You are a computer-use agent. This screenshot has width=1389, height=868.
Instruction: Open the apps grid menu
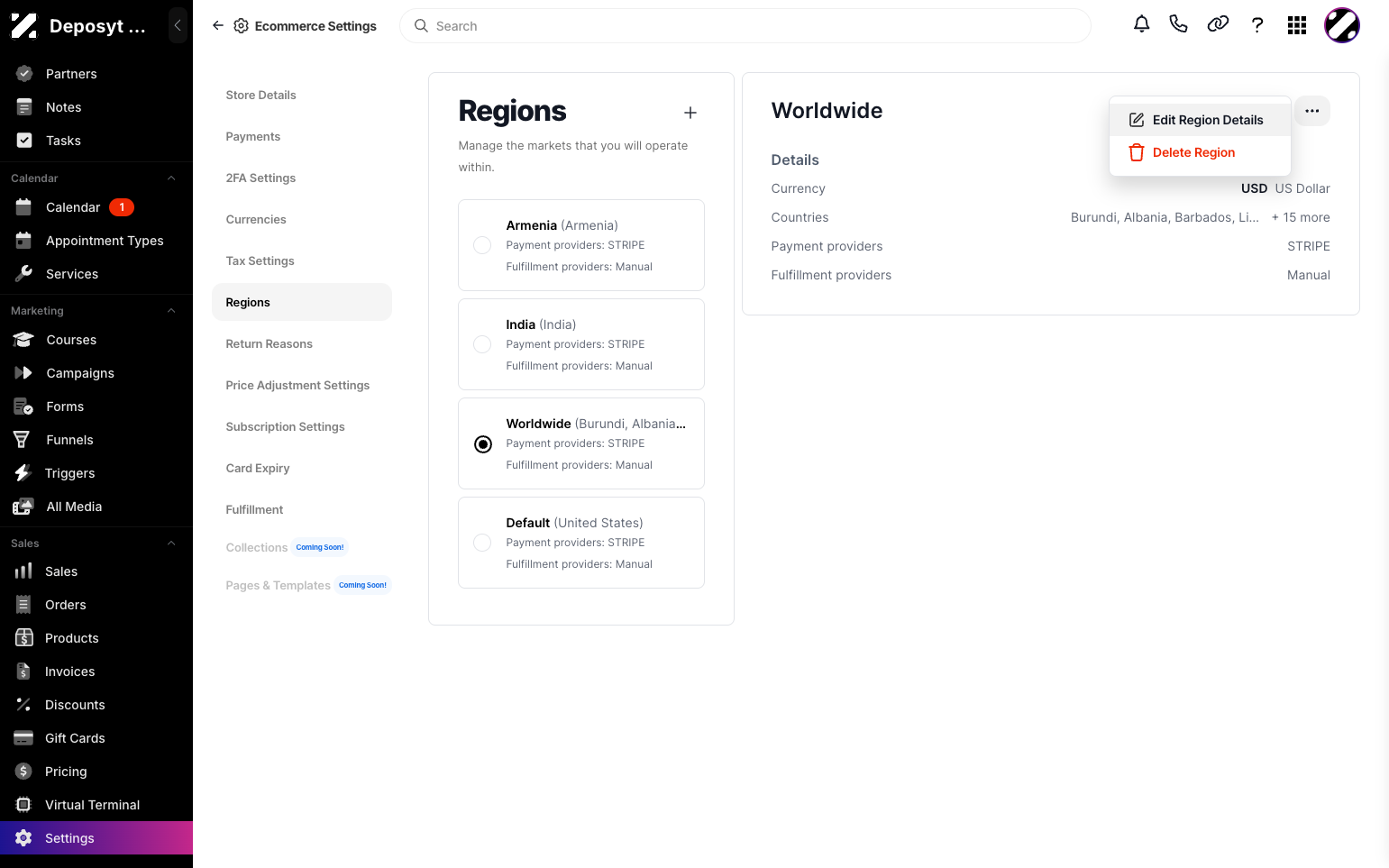point(1297,25)
